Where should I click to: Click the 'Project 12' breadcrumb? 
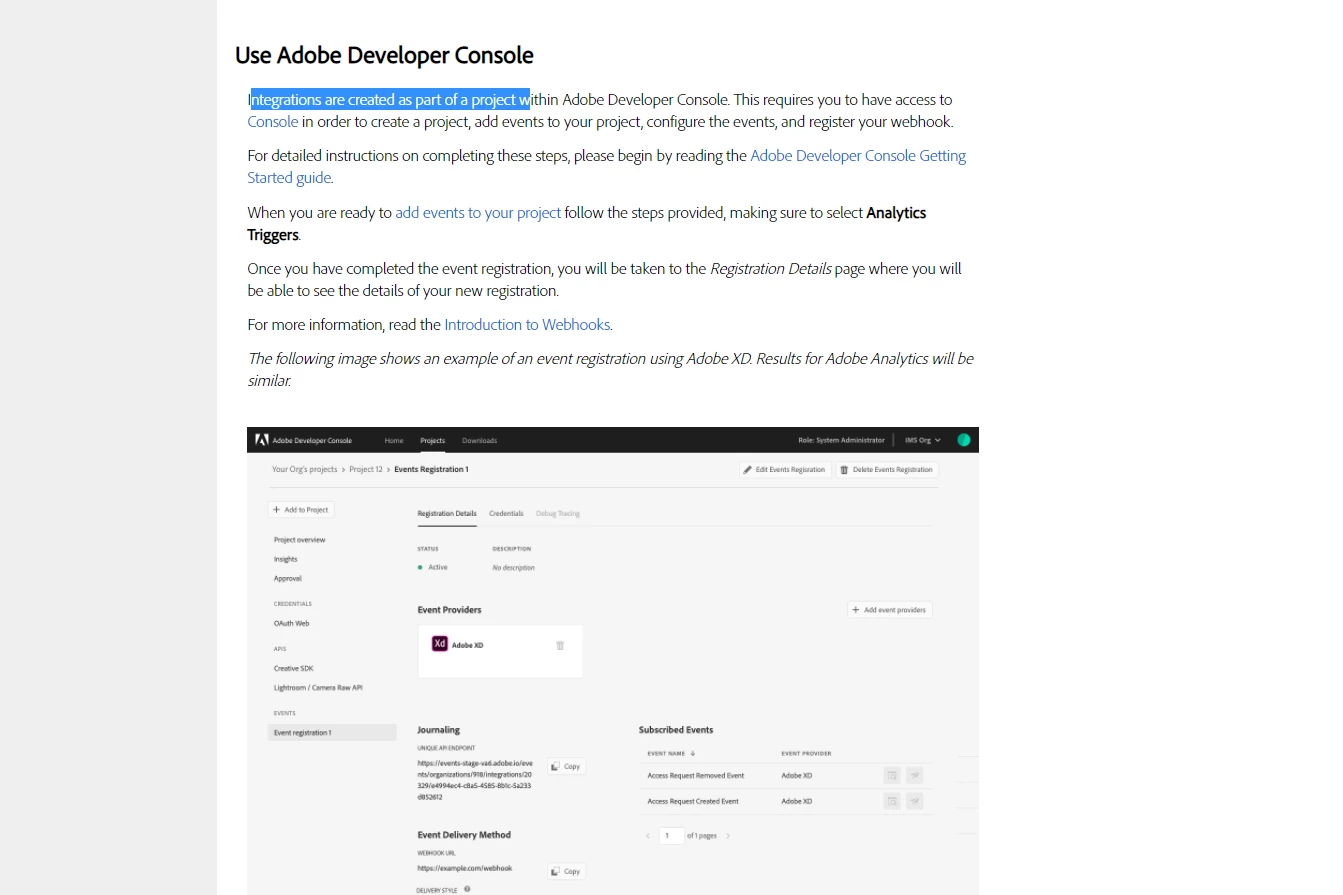coord(366,469)
